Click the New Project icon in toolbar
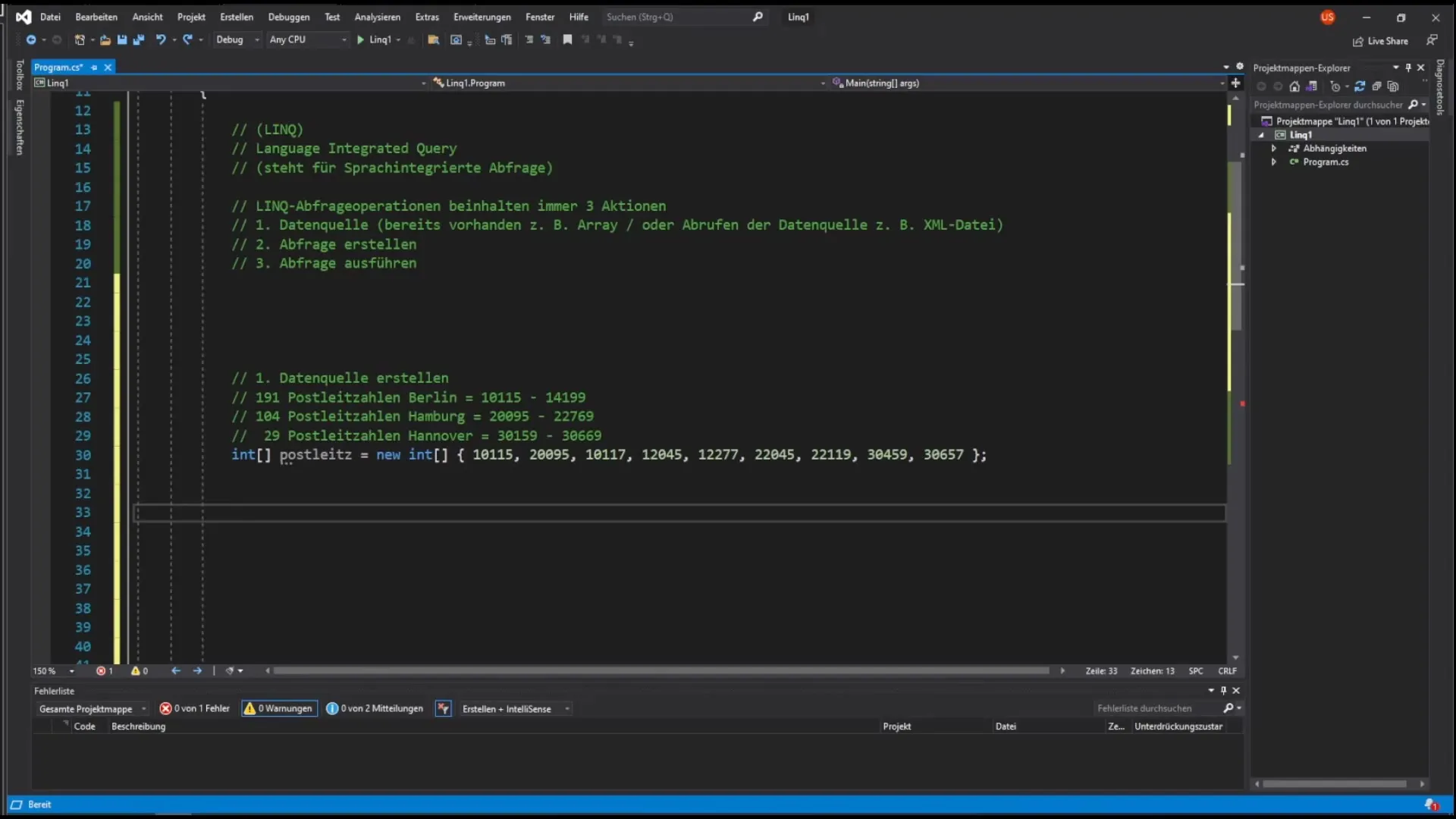Viewport: 1456px width, 819px height. (80, 39)
